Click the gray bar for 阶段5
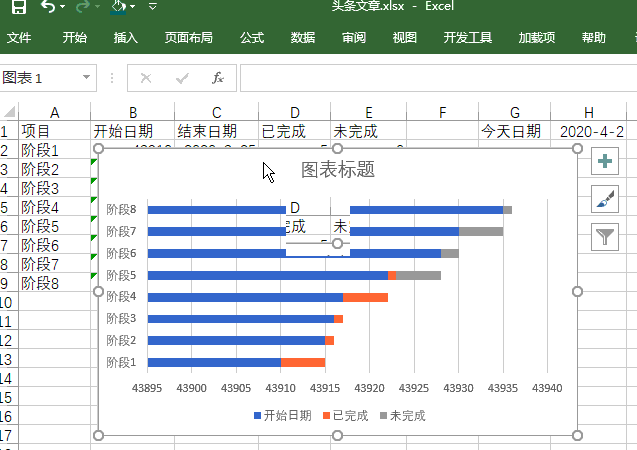 pyautogui.click(x=418, y=275)
